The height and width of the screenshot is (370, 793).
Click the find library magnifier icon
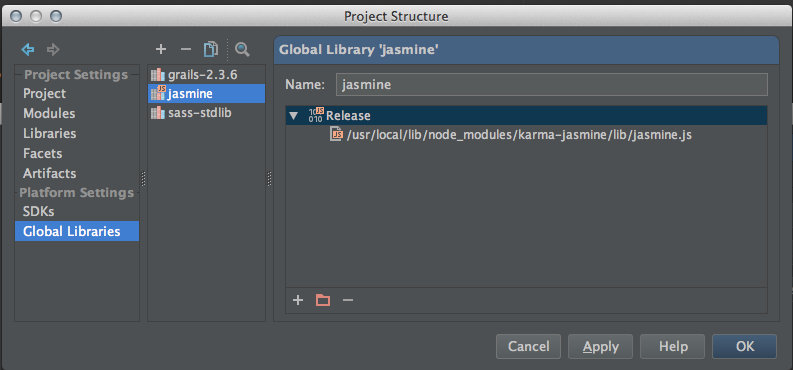pyautogui.click(x=242, y=49)
